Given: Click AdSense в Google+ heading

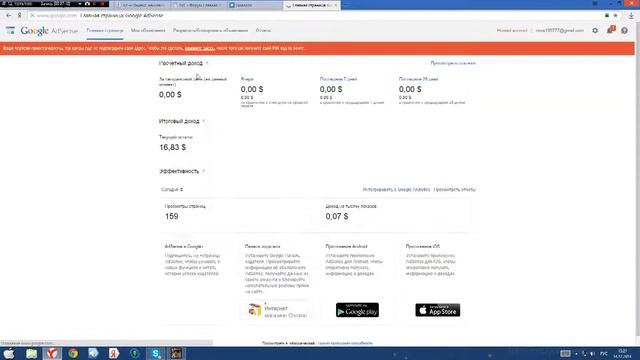Looking at the screenshot, I should (x=184, y=247).
